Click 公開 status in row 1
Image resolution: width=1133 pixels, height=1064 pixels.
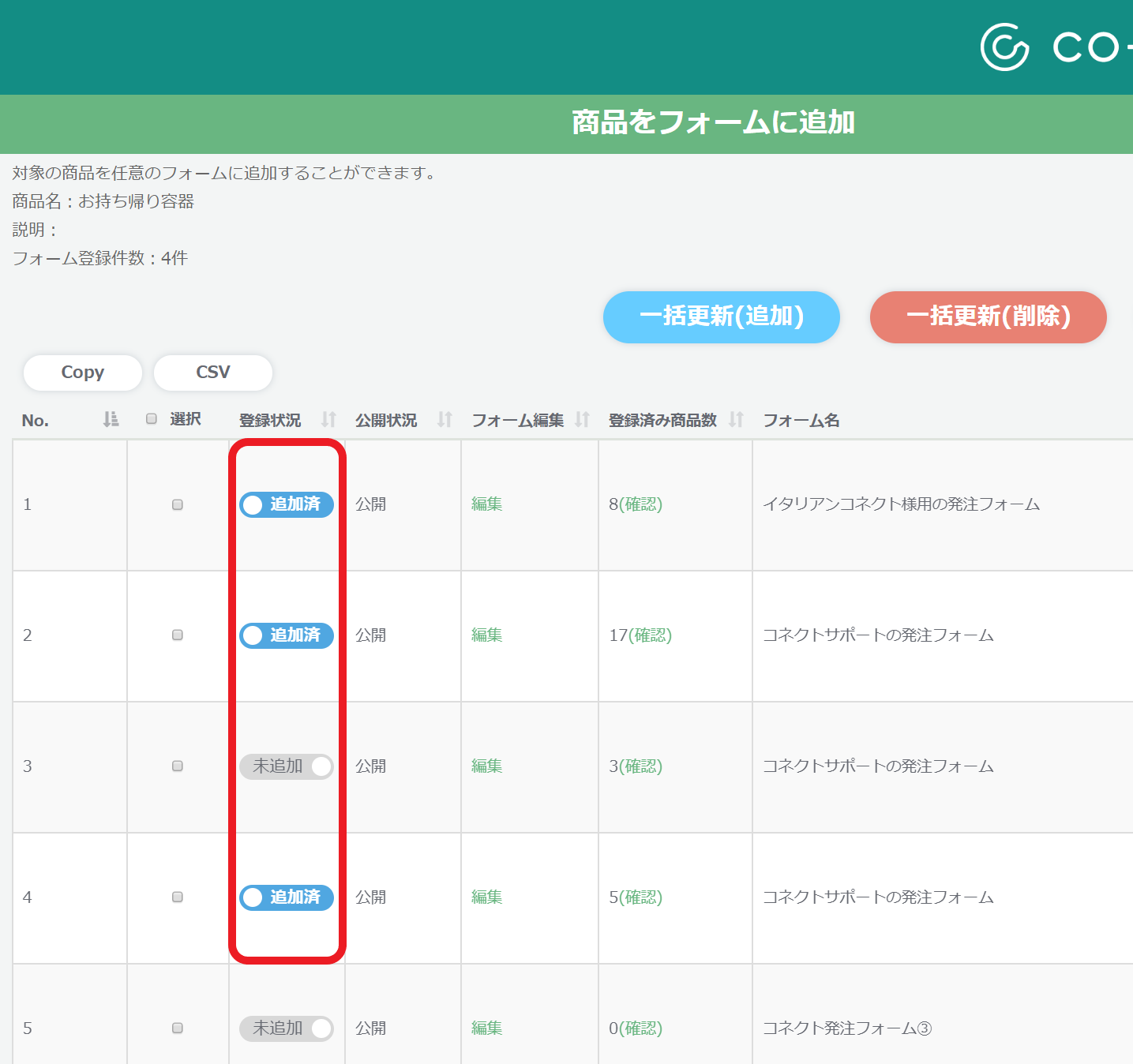[x=370, y=504]
